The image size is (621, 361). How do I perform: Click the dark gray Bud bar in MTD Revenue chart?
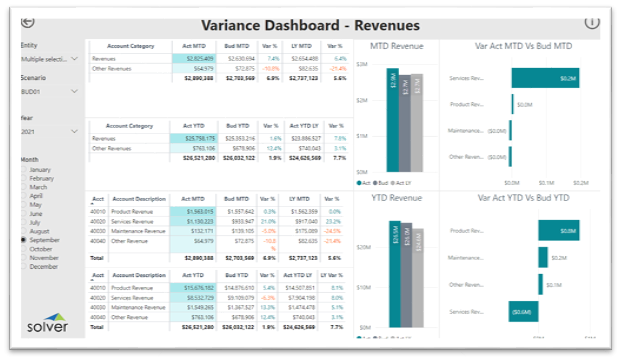pyautogui.click(x=405, y=124)
